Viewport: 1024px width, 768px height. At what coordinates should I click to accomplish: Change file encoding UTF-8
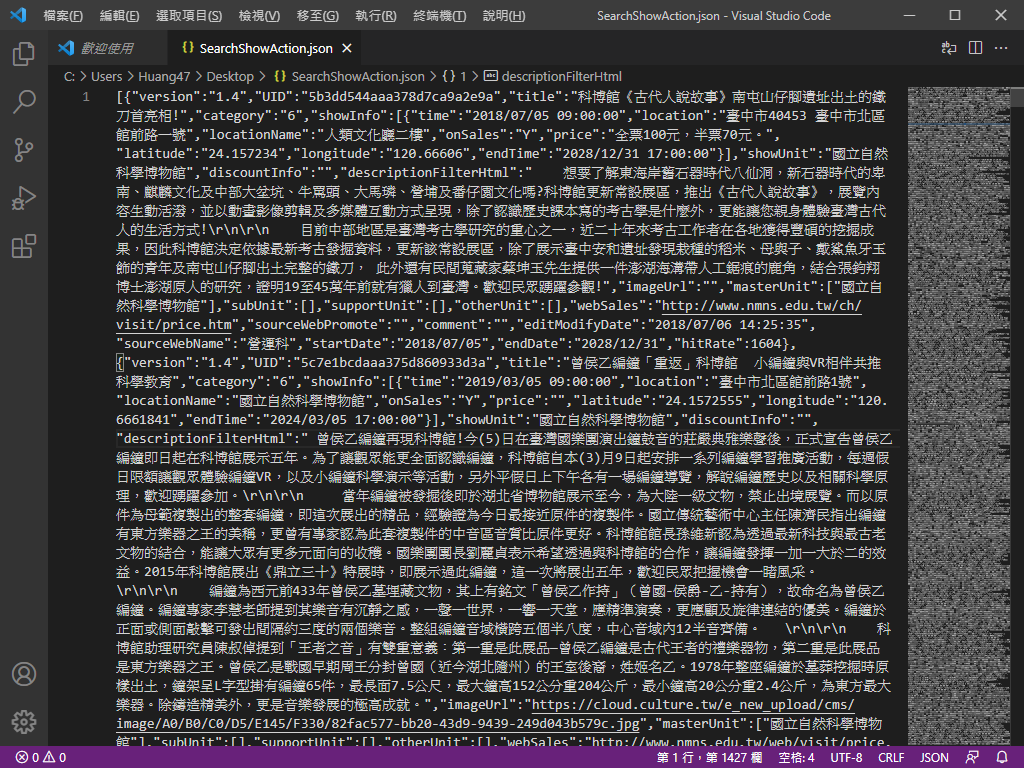(x=846, y=758)
